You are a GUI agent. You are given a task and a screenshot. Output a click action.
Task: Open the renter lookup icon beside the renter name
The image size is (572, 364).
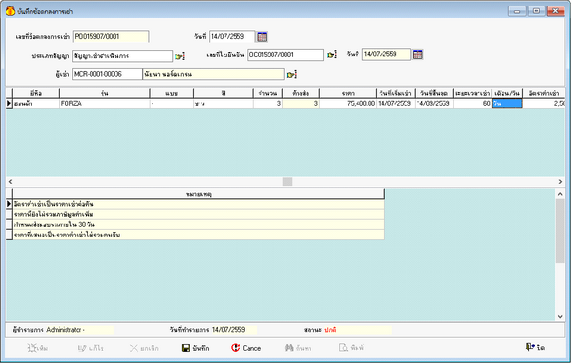click(x=292, y=74)
